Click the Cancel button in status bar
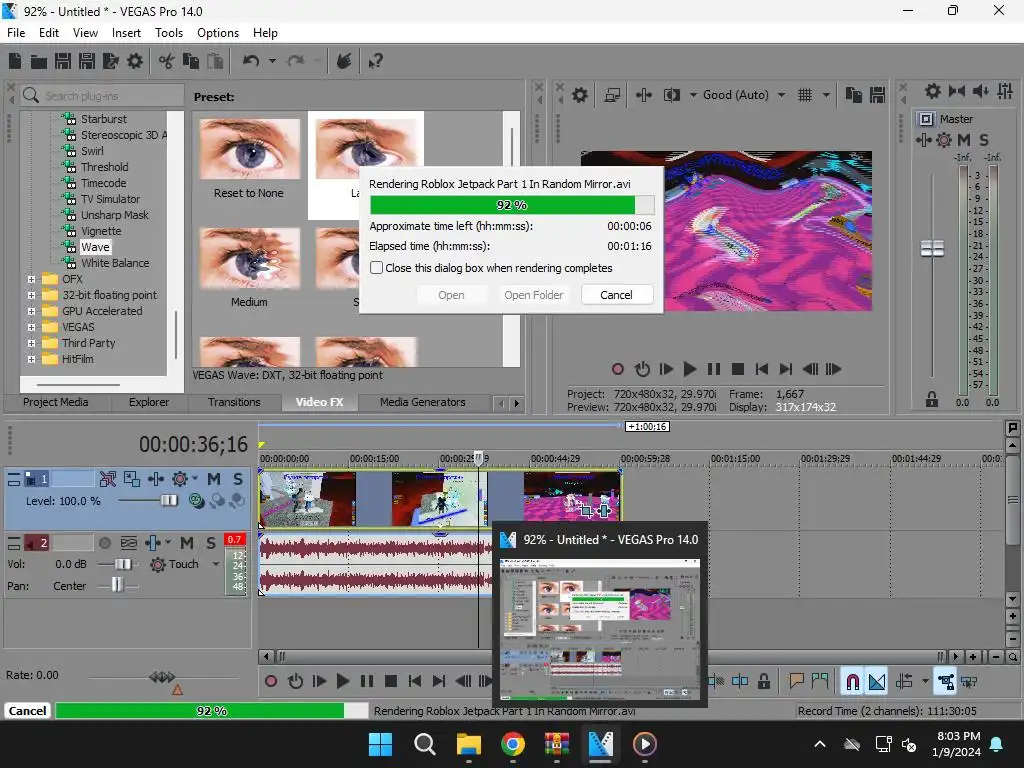 coord(27,711)
